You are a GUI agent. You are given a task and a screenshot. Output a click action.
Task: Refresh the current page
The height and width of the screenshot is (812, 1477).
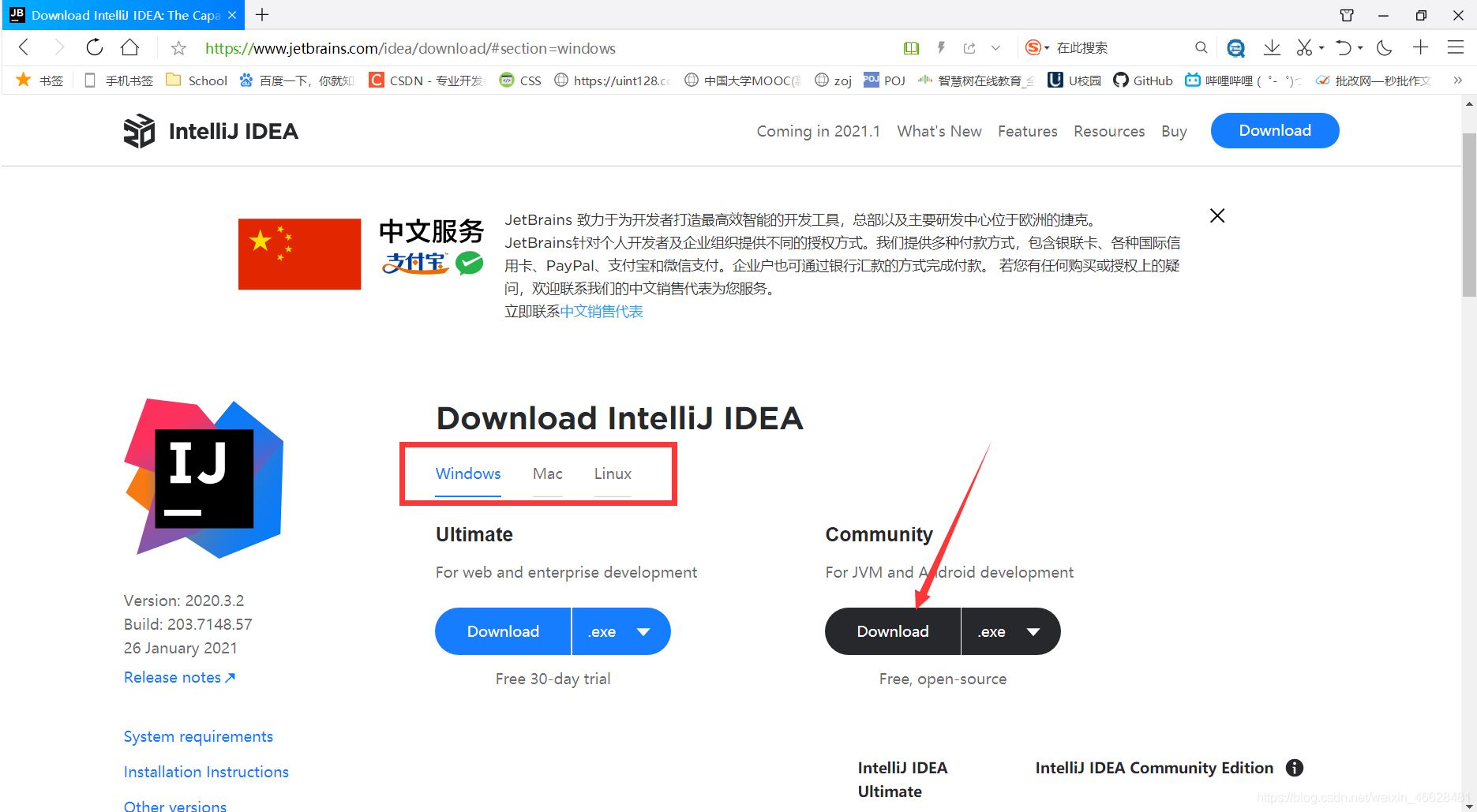94,47
